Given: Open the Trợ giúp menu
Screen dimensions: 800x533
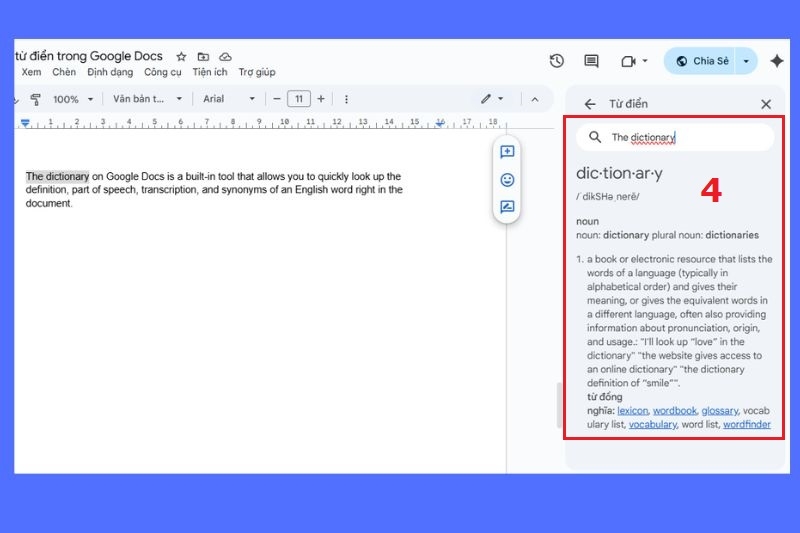Looking at the screenshot, I should pos(257,72).
